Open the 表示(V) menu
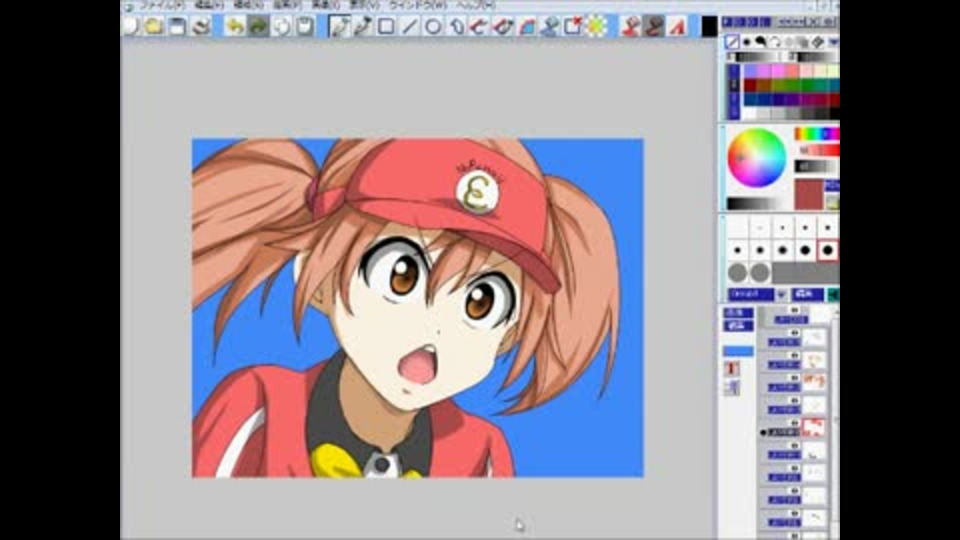960x540 pixels. [364, 5]
